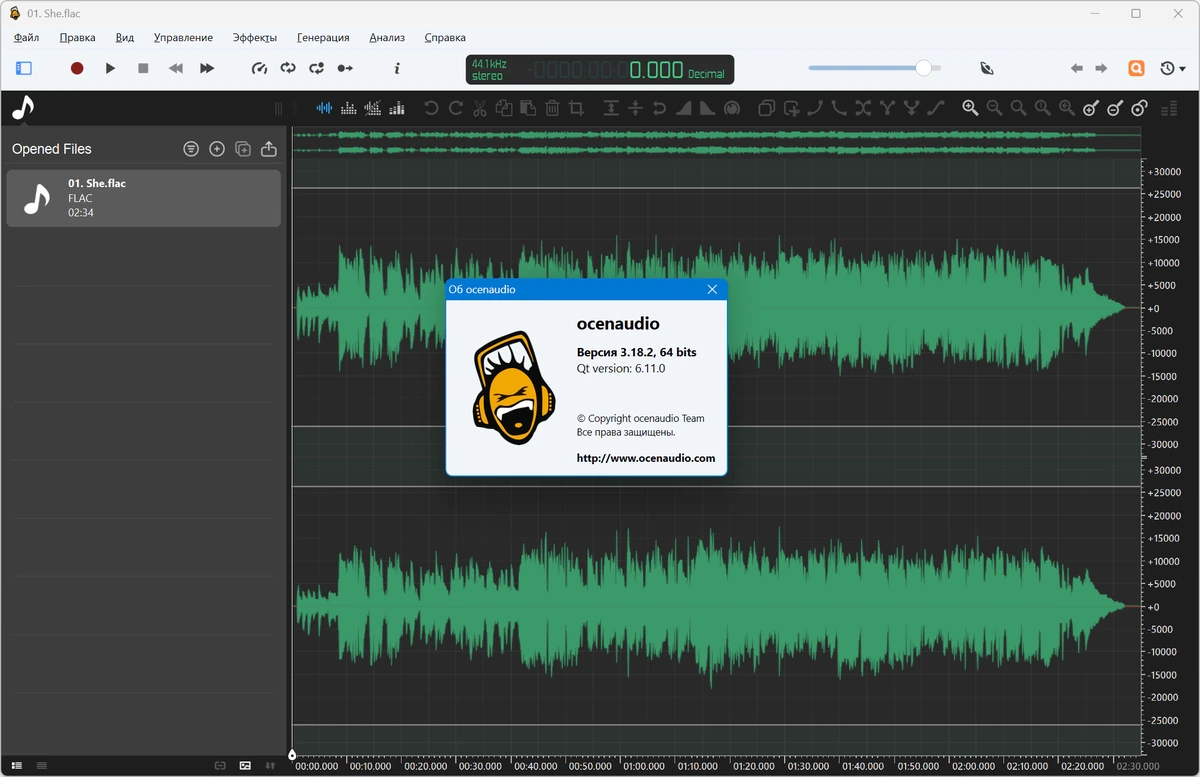The width and height of the screenshot is (1200, 777).
Task: Click the Undo icon
Action: coord(431,108)
